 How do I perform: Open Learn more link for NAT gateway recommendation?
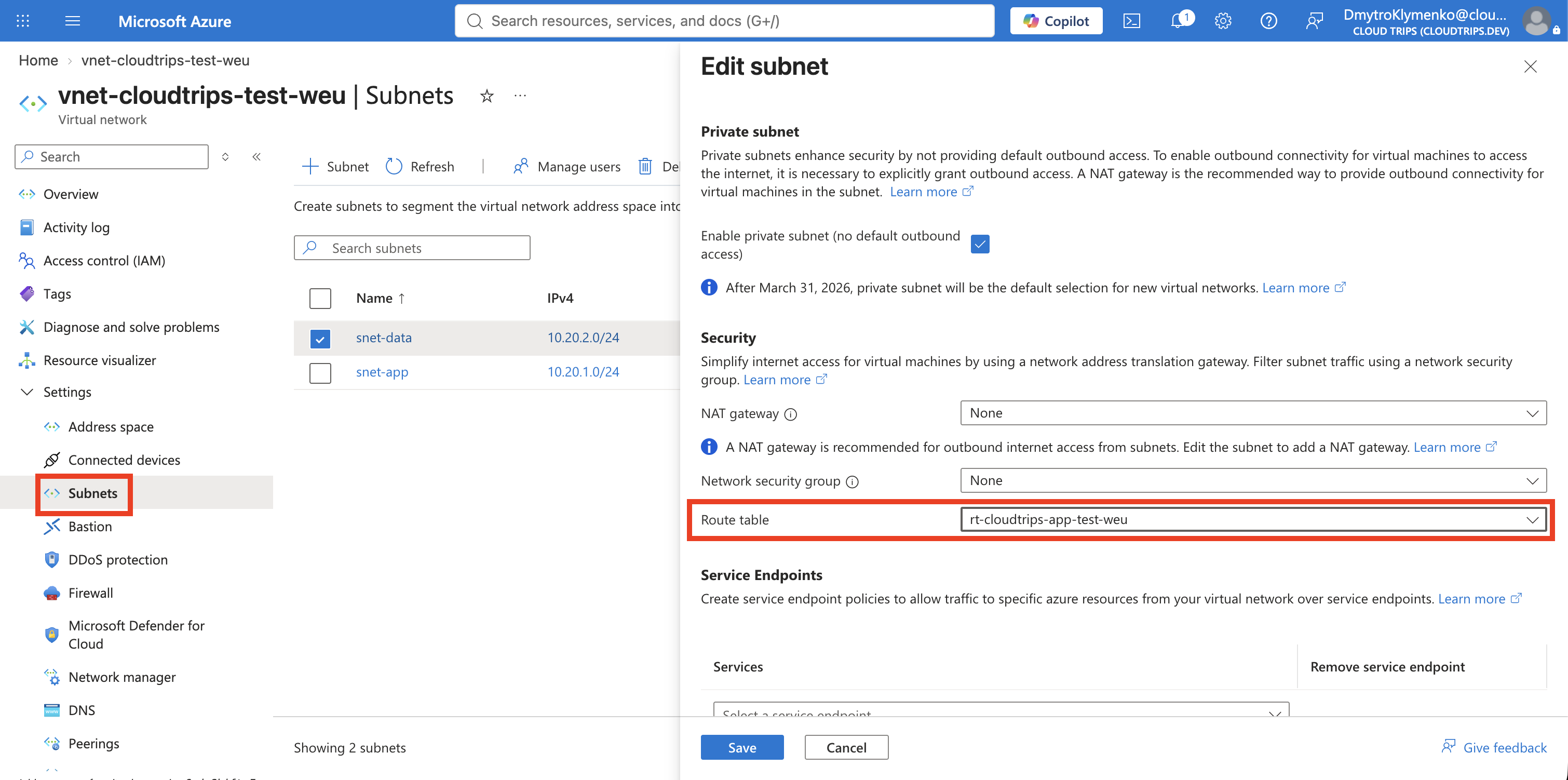tap(1455, 448)
